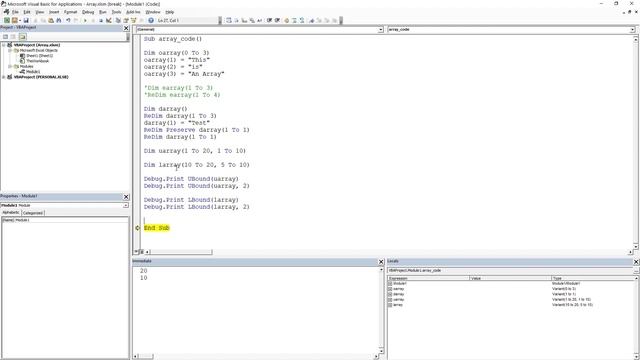Click the Insert UserForm toolbar icon
This screenshot has width=640, height=360.
[x=14, y=20]
